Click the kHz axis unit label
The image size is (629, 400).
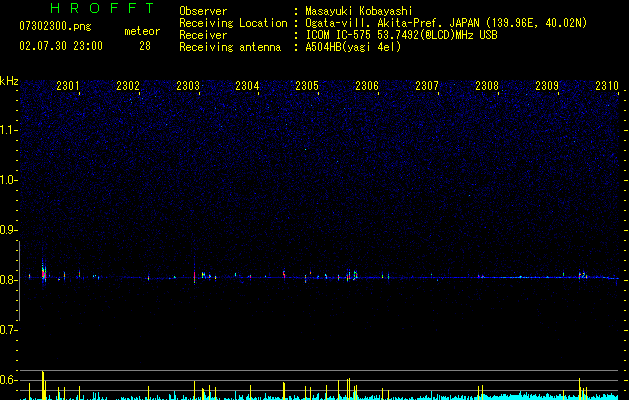point(9,81)
